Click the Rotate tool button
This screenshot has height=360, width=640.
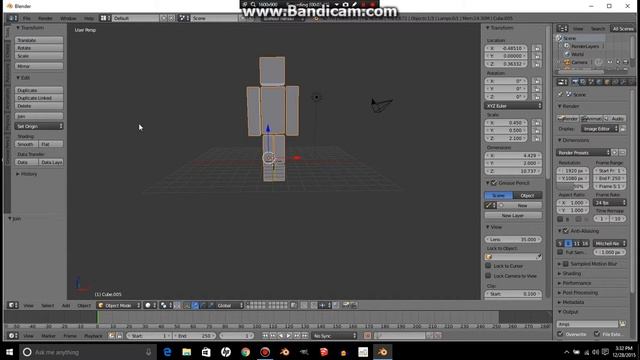point(39,48)
